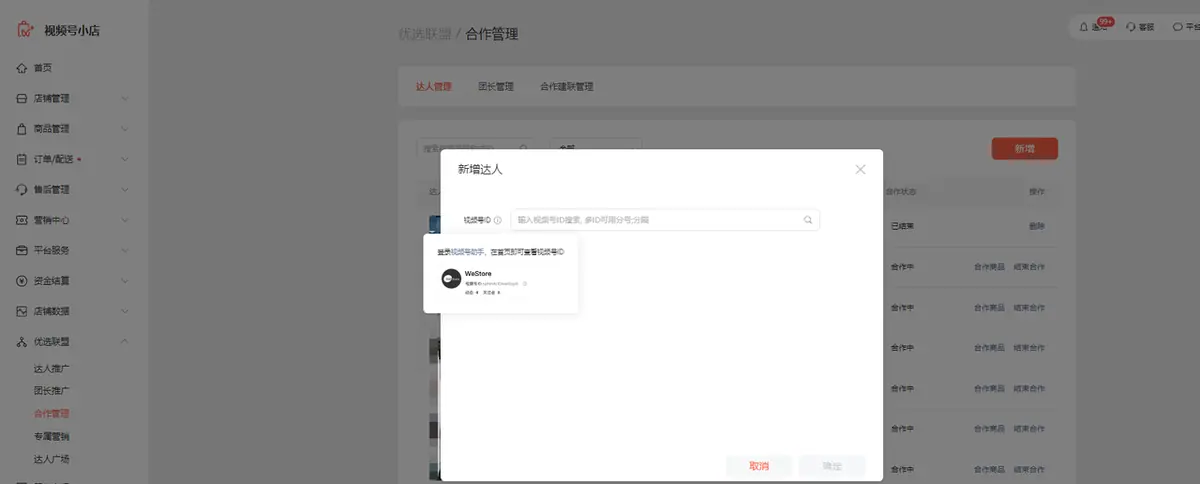Open 达人广场 submenu item
The width and height of the screenshot is (1200, 484).
[52, 459]
